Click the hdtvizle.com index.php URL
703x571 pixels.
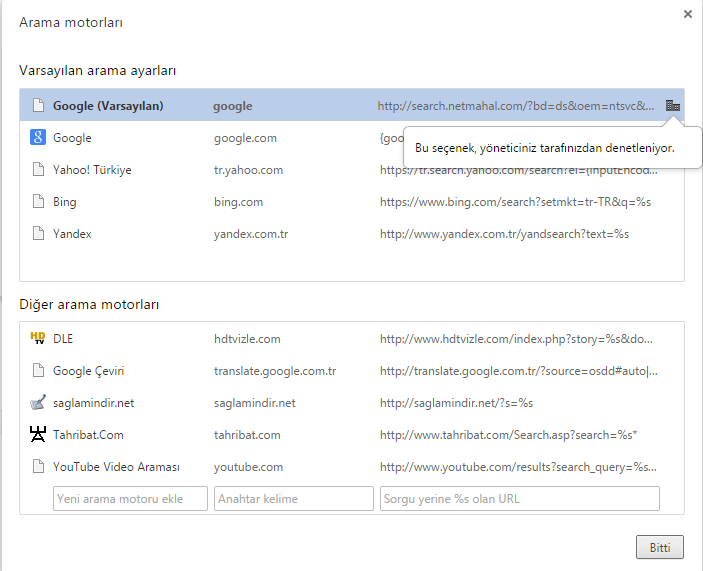[x=516, y=338]
